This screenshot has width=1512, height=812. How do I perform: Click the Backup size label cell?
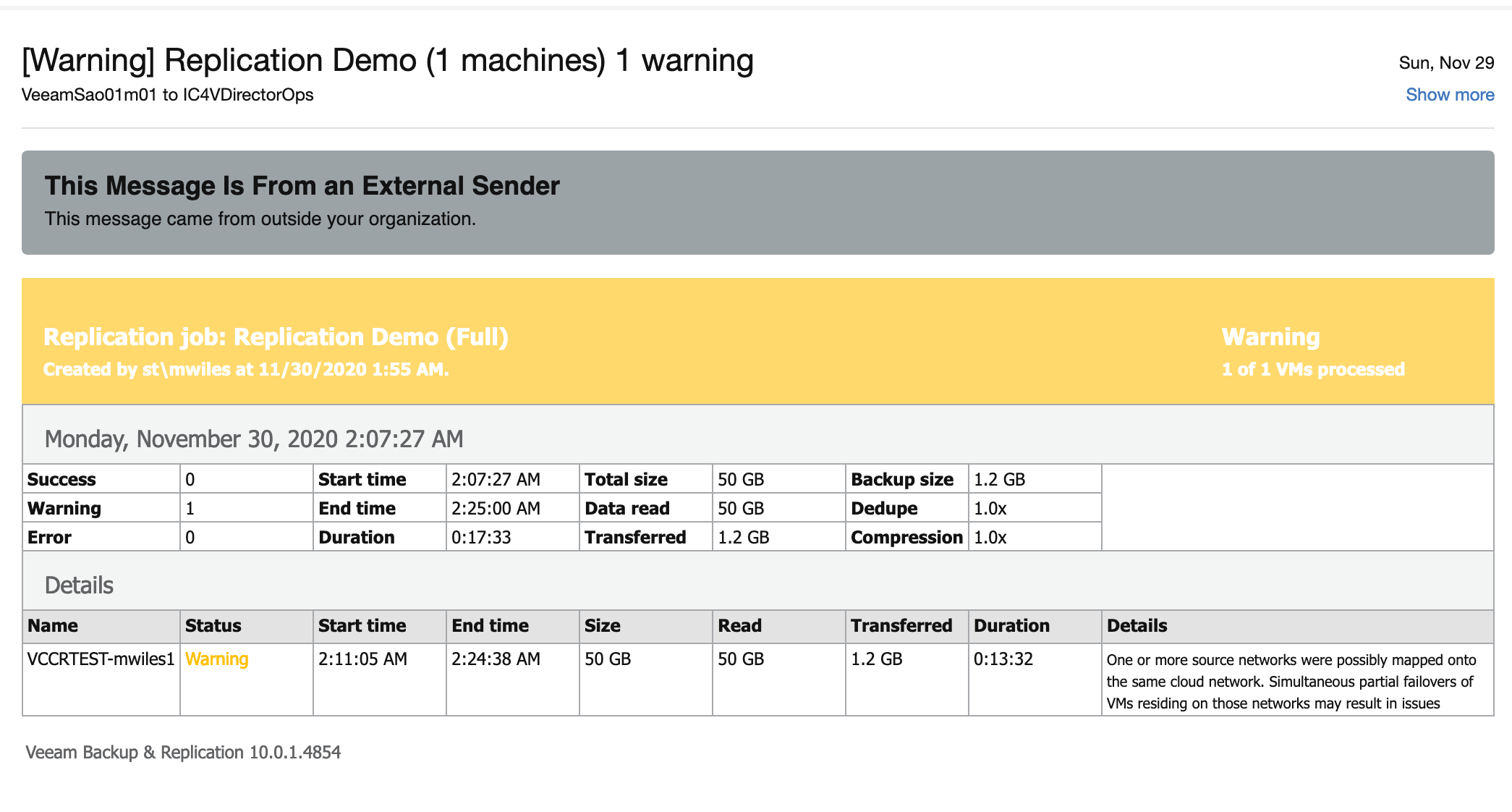[901, 479]
